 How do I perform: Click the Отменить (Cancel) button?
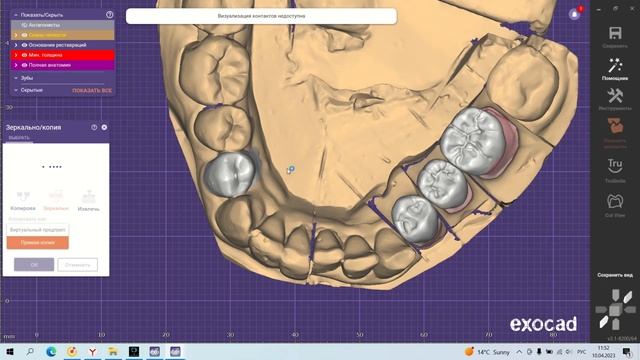click(78, 264)
